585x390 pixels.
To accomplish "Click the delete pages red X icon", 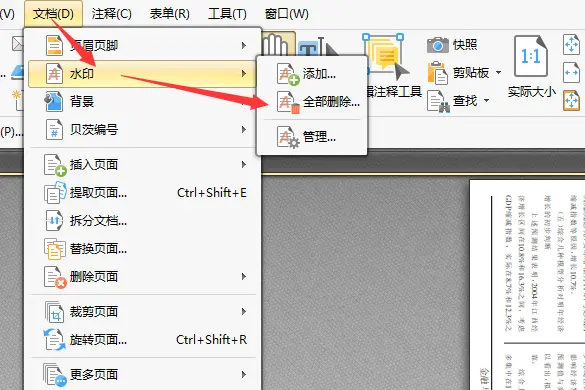I will (55, 277).
